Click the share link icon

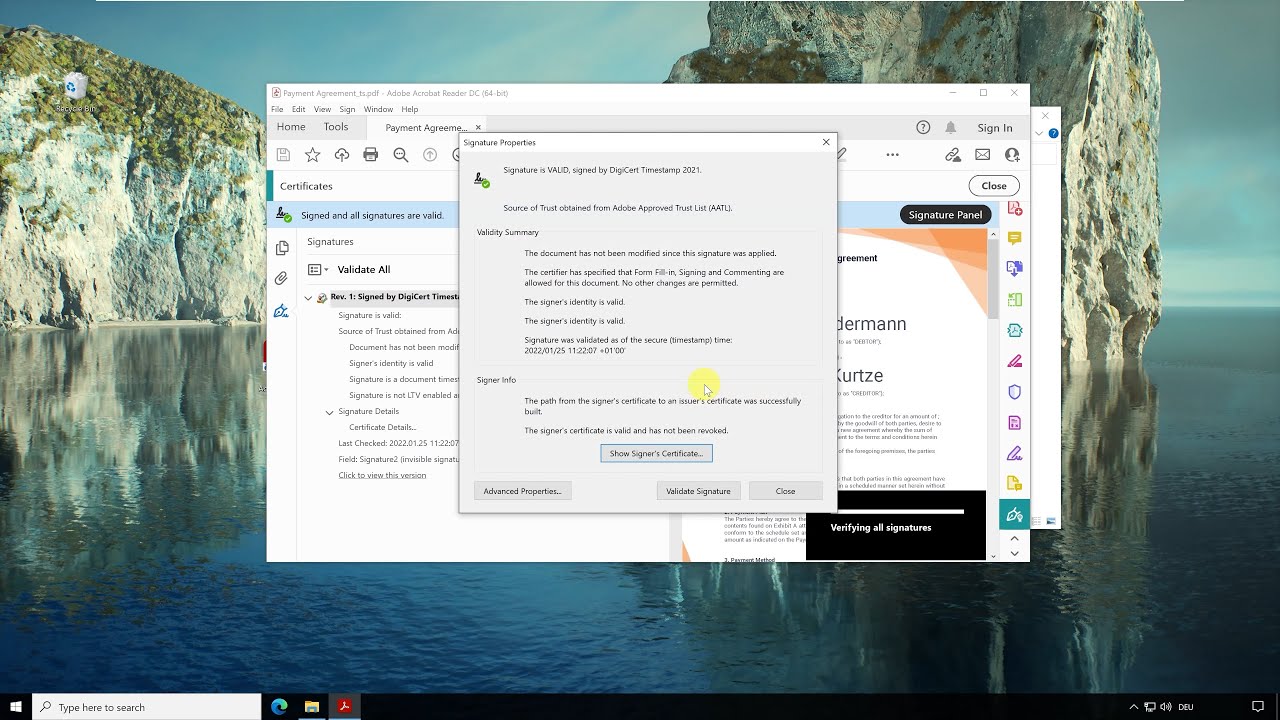[953, 155]
